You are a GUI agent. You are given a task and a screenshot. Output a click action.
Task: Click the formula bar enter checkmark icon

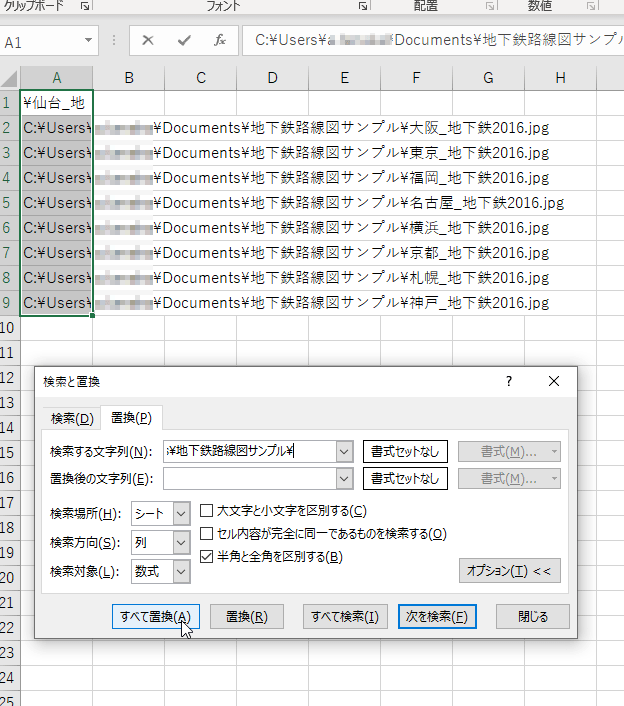183,41
